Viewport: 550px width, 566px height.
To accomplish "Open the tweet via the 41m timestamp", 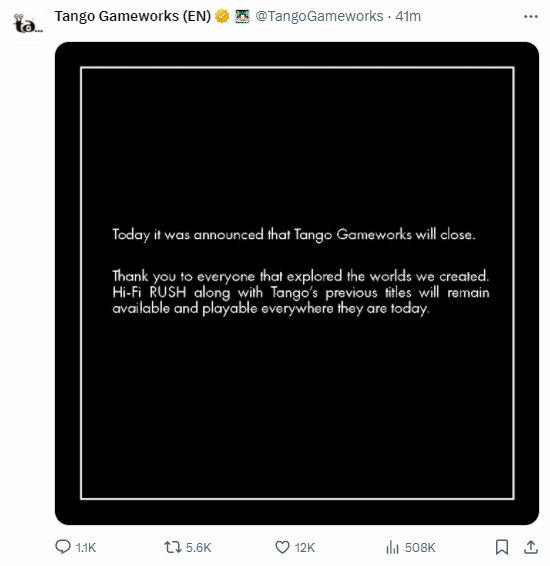I will click(408, 16).
